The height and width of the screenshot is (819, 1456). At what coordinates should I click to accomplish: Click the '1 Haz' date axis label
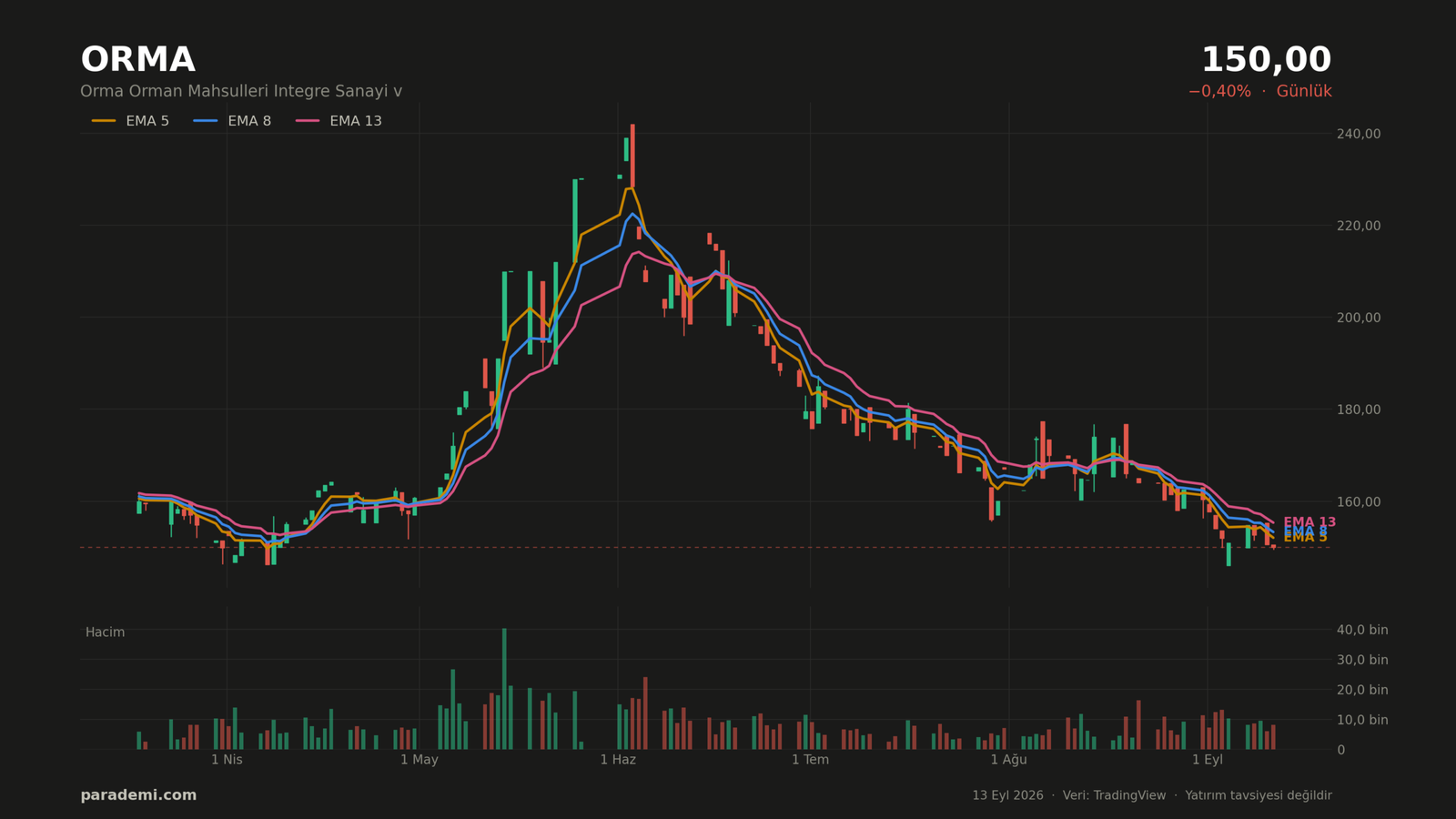618,760
